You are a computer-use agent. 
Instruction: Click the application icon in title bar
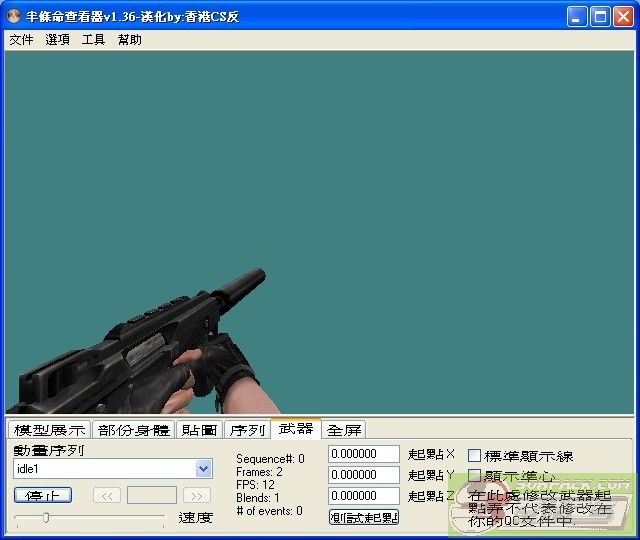click(x=14, y=16)
